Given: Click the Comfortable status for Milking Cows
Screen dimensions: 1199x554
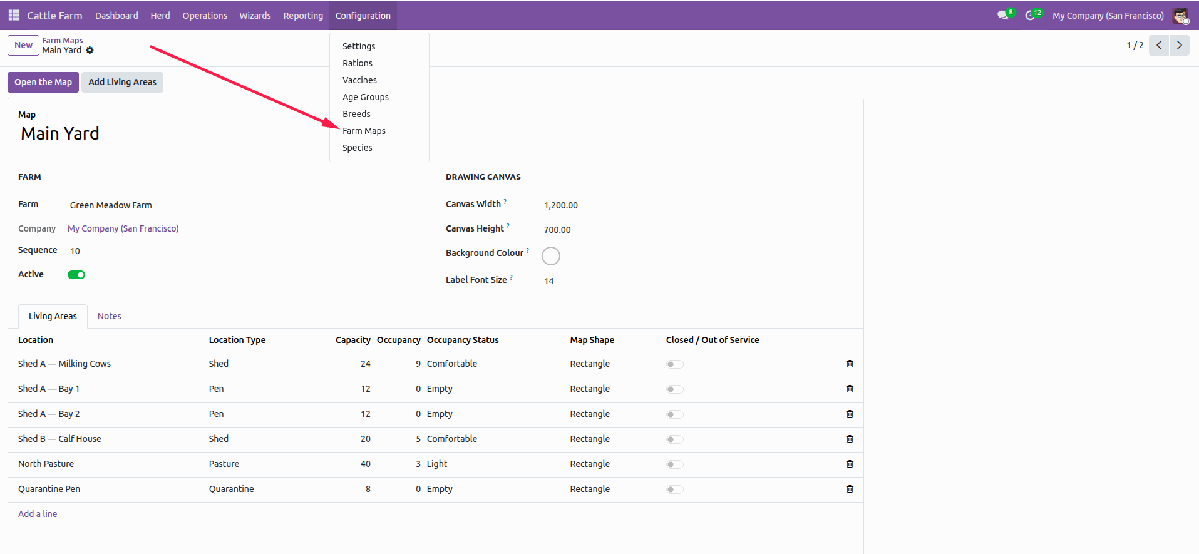Looking at the screenshot, I should (452, 364).
